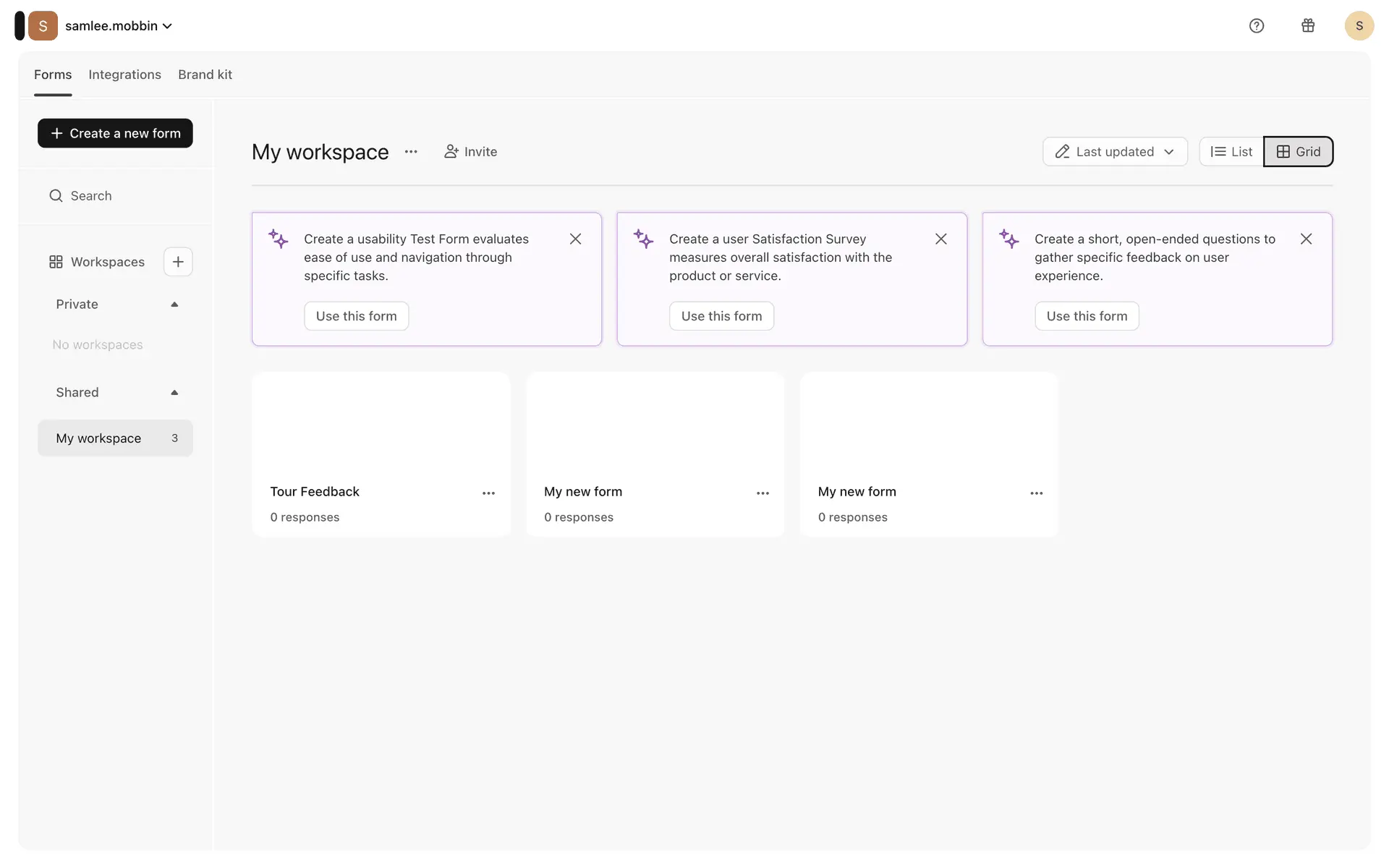Collapse the Private workspaces section
Screen dimensions: 1389x868
pyautogui.click(x=174, y=305)
